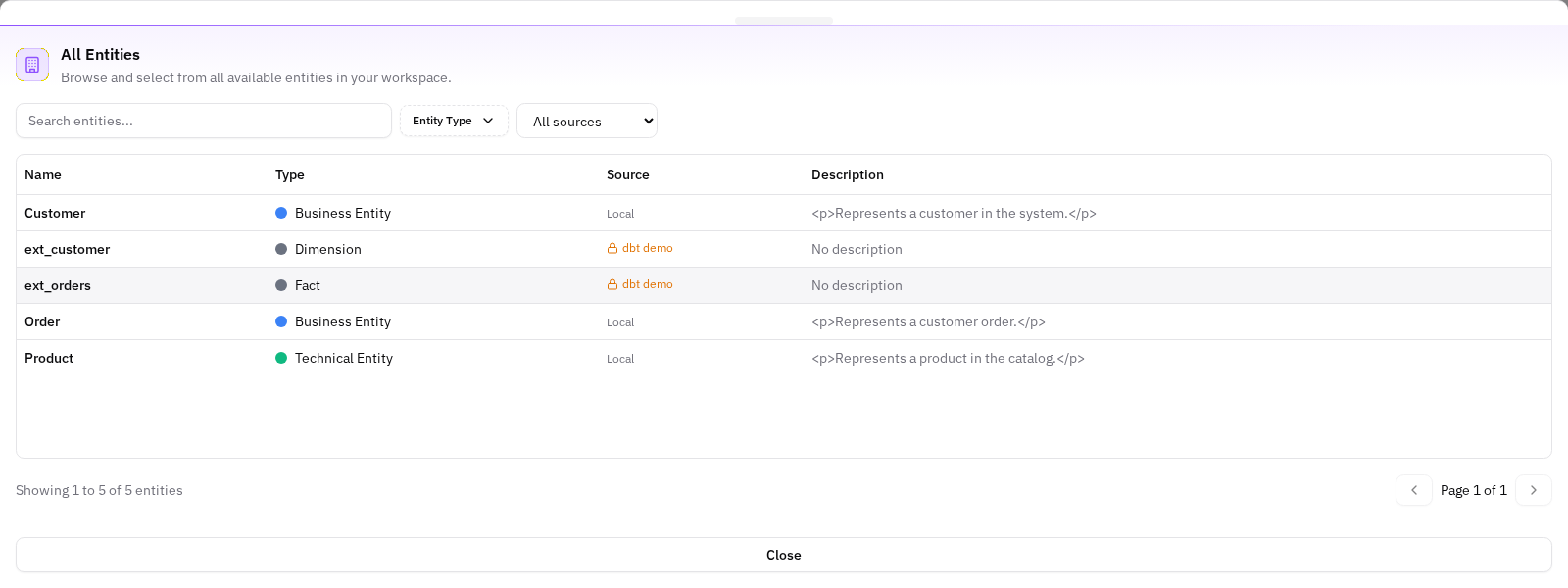The image size is (1568, 588).
Task: Click the All Entities building icon
Action: [32, 65]
